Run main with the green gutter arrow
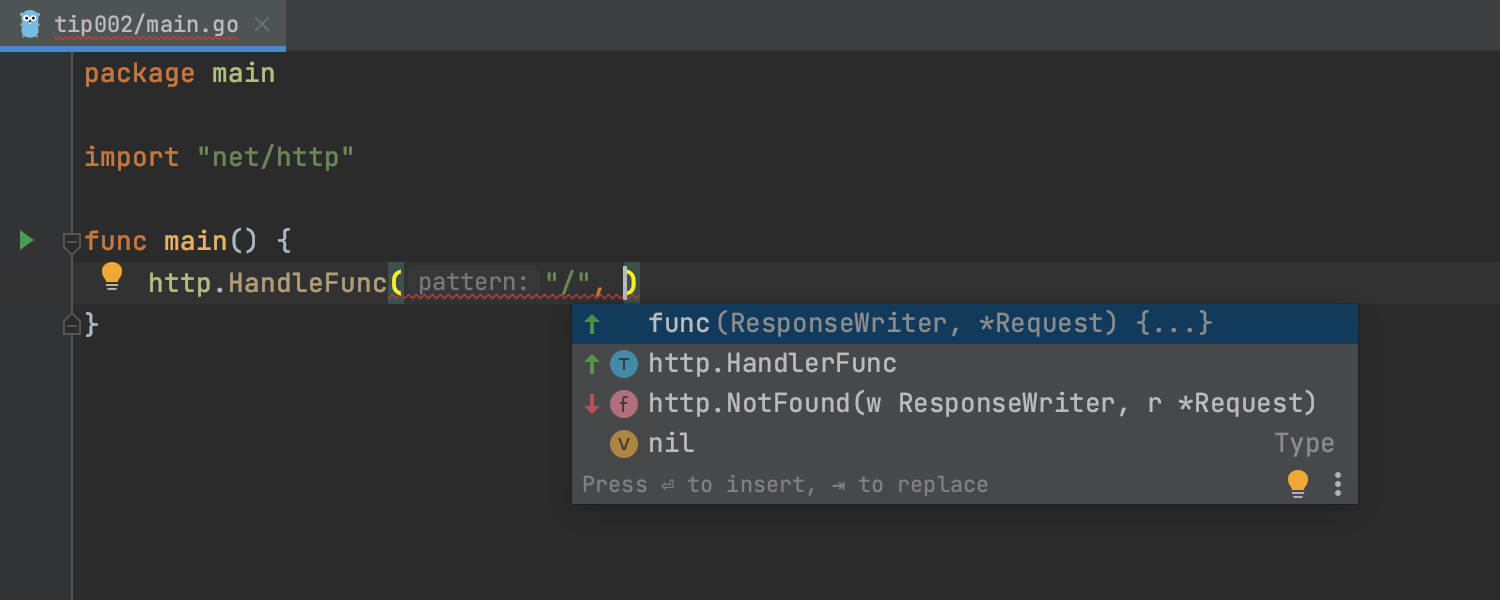The width and height of the screenshot is (1500, 600). [x=27, y=241]
